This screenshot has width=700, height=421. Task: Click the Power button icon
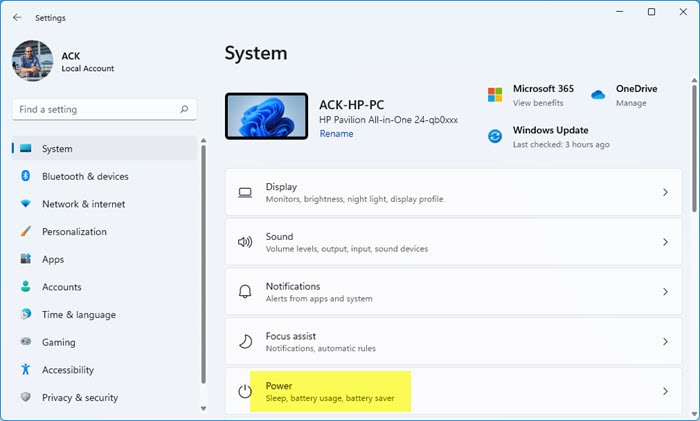coord(245,392)
